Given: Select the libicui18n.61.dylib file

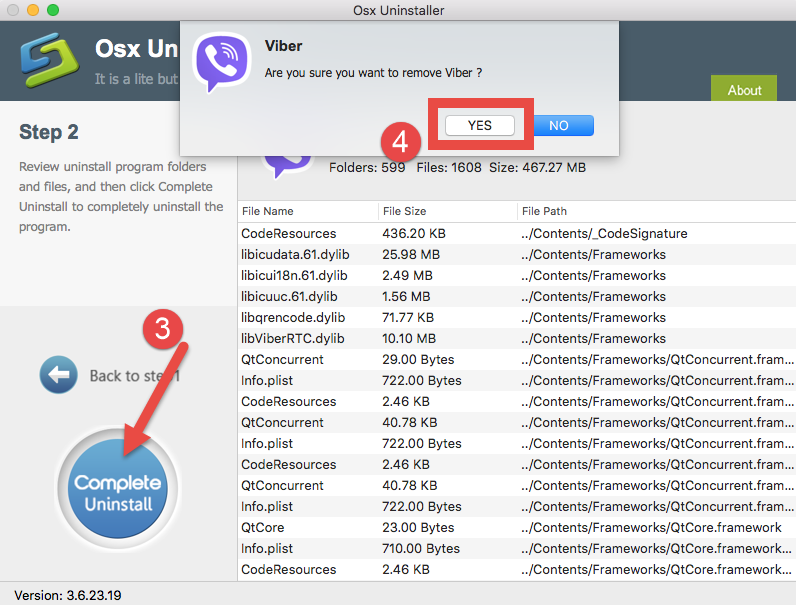Looking at the screenshot, I should 294,276.
